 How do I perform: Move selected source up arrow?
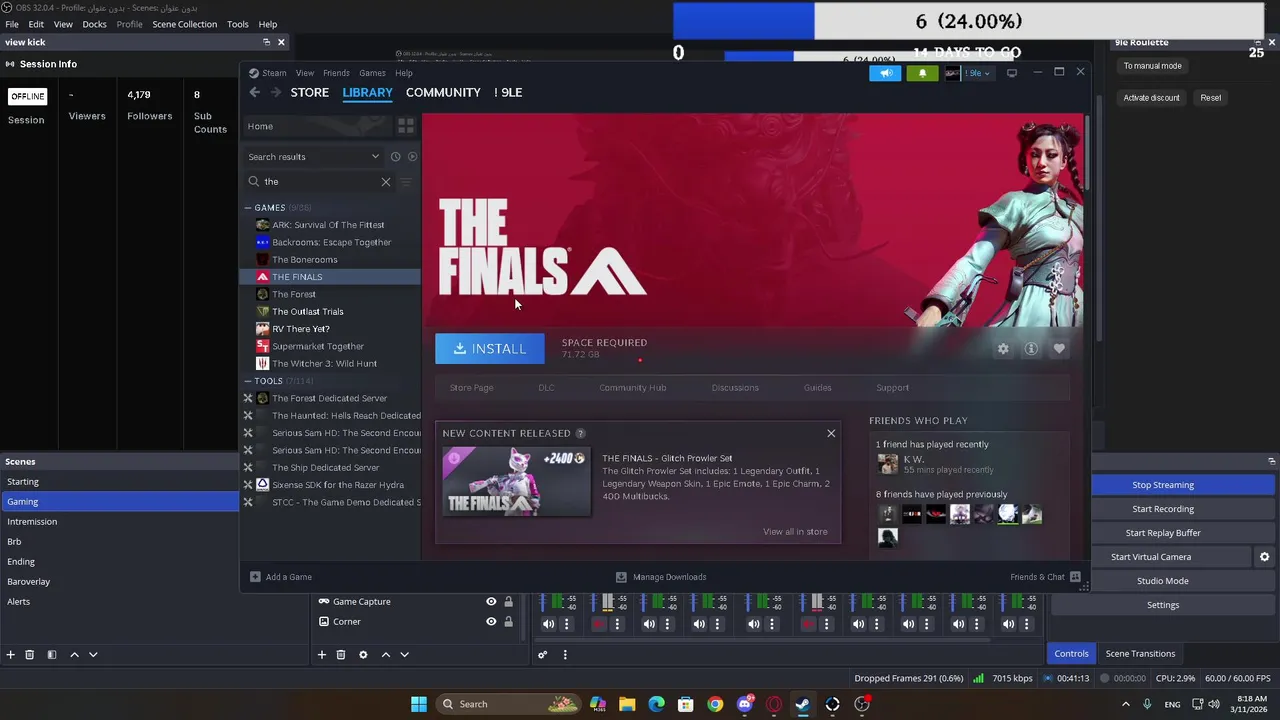click(x=386, y=655)
